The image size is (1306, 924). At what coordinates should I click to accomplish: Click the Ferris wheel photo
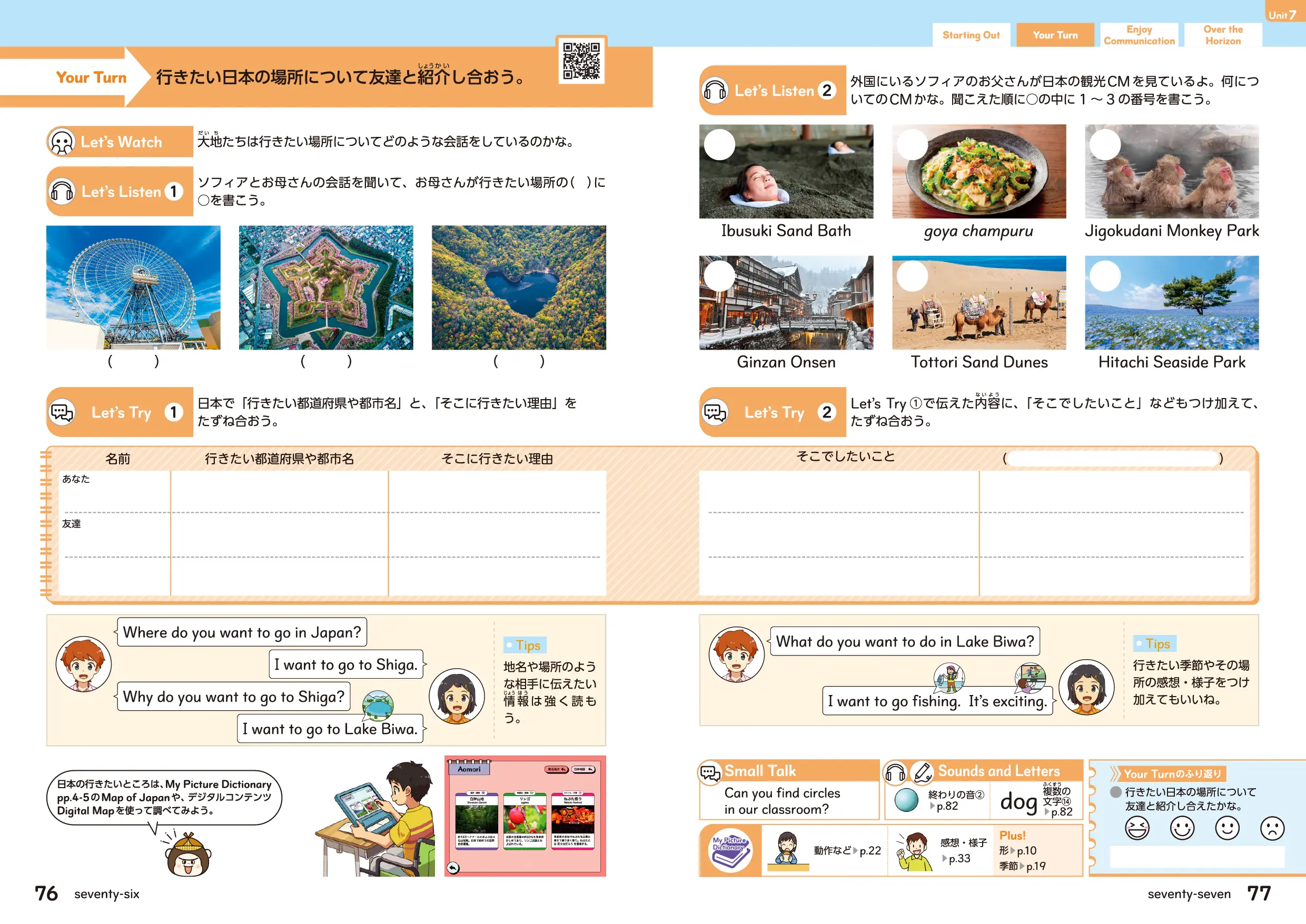133,287
